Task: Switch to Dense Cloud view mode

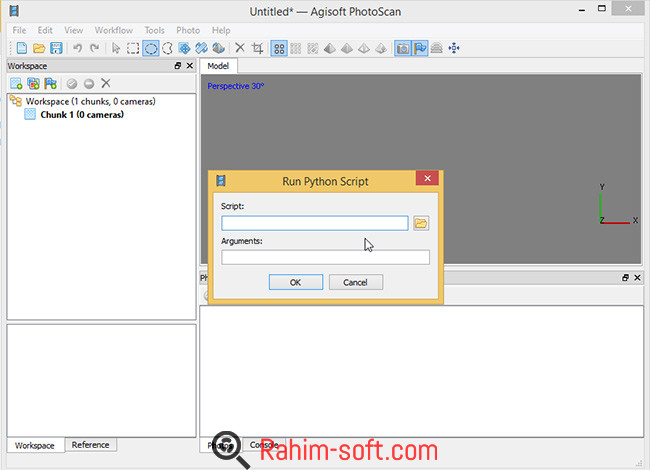Action: [x=296, y=48]
